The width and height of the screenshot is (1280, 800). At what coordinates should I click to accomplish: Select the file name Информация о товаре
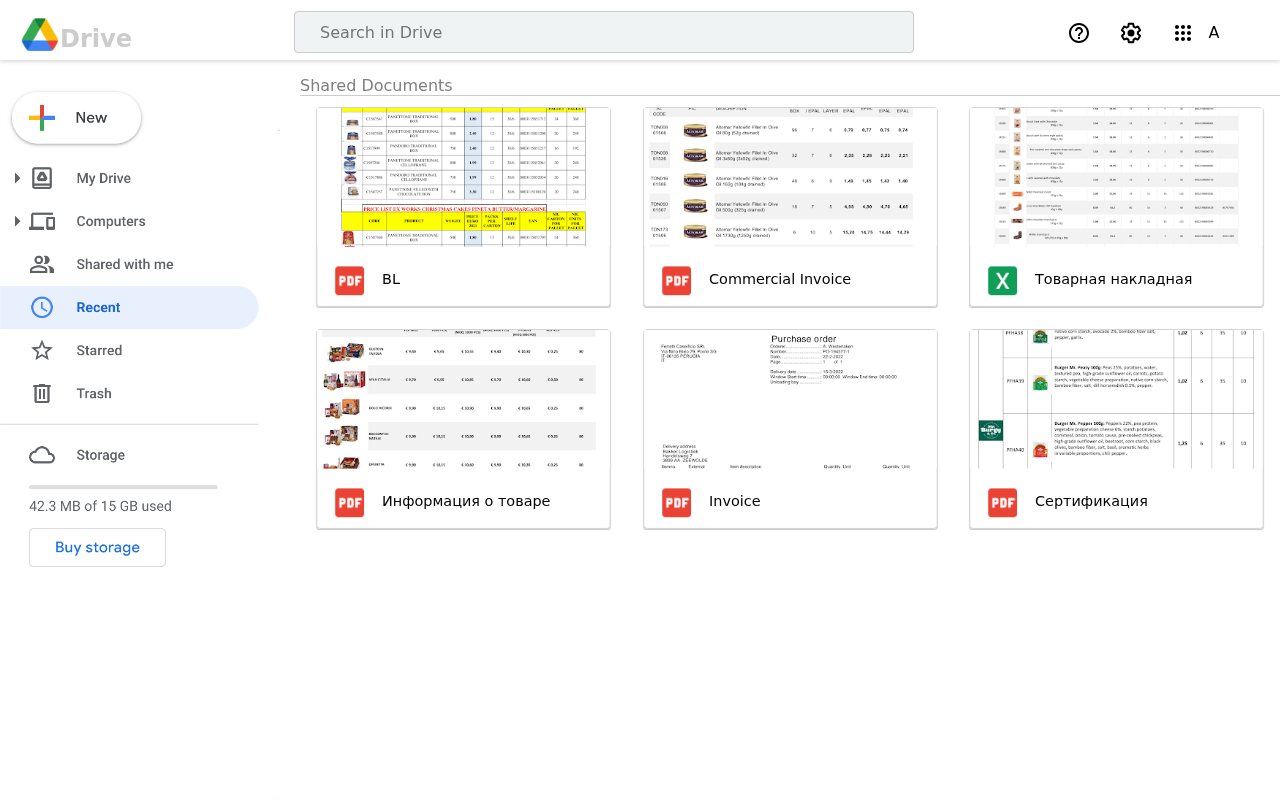click(x=466, y=501)
